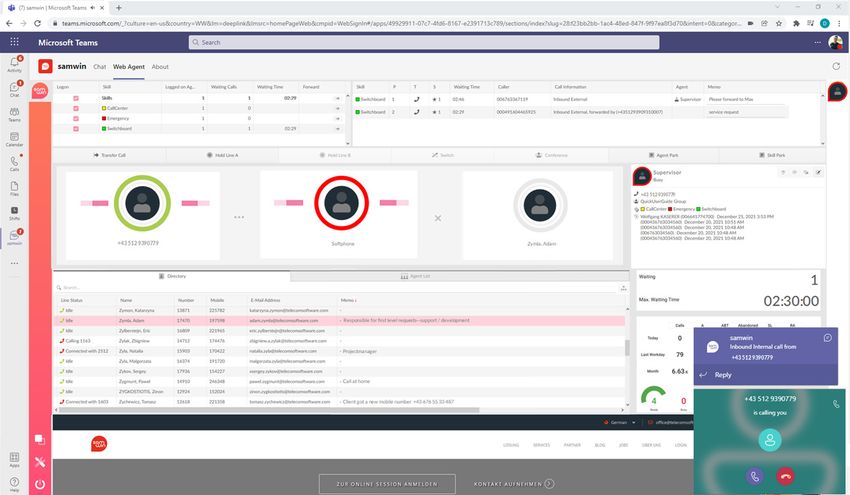Click the Transfer Call button

click(x=108, y=155)
